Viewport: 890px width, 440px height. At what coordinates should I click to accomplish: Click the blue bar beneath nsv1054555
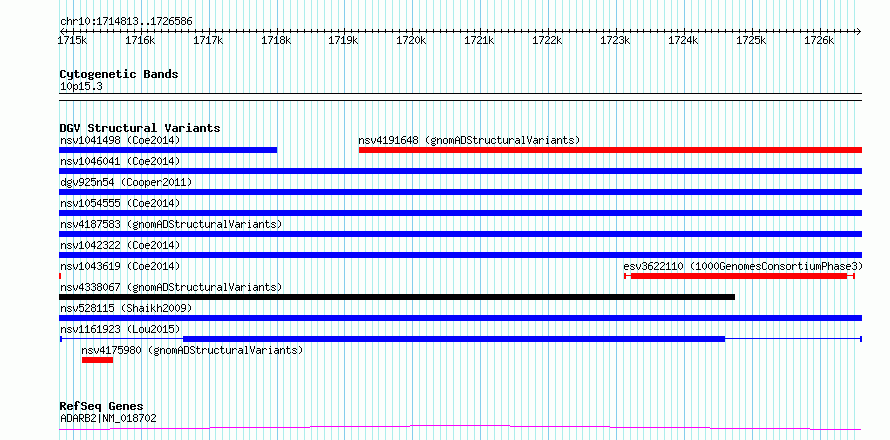460,213
